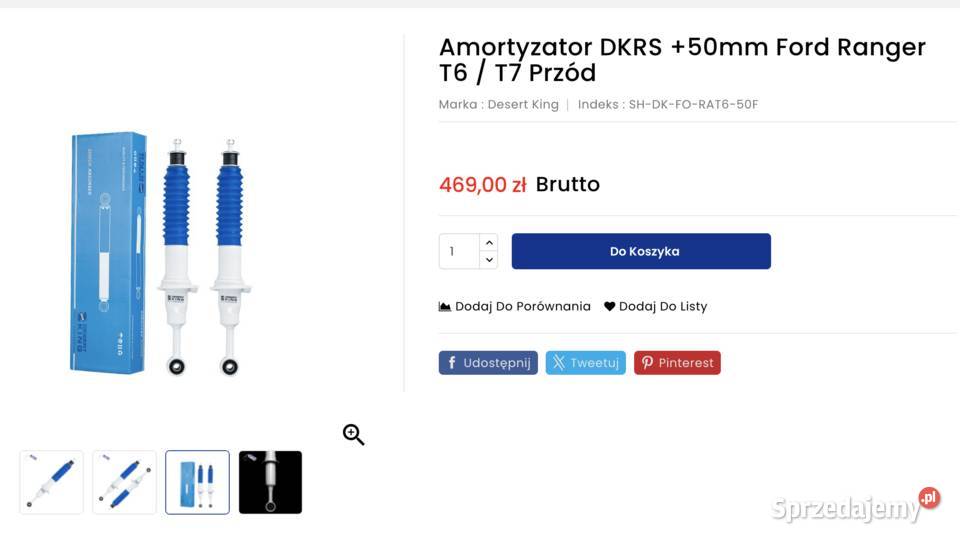Click the magnifier zoom icon below product image
This screenshot has height=542, width=960.
(353, 434)
